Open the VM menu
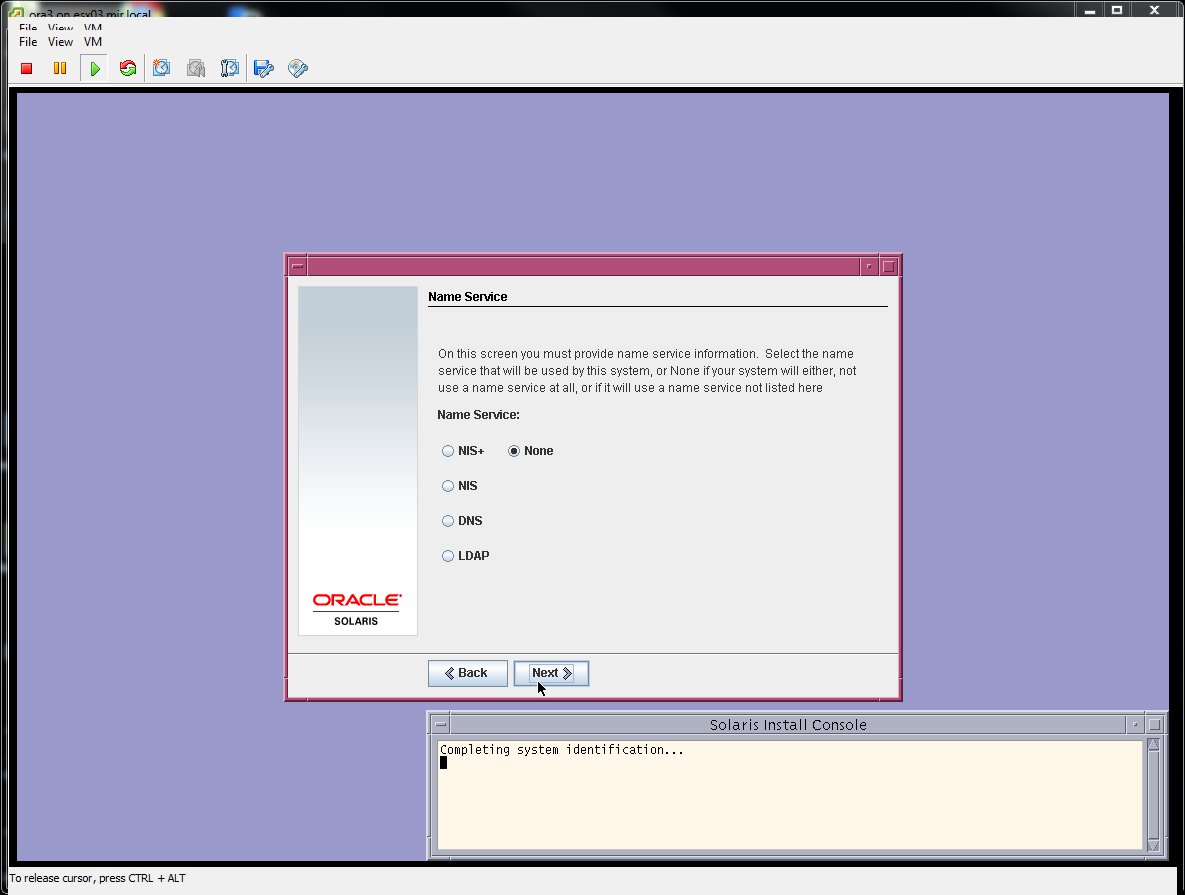The image size is (1185, 895). (93, 42)
